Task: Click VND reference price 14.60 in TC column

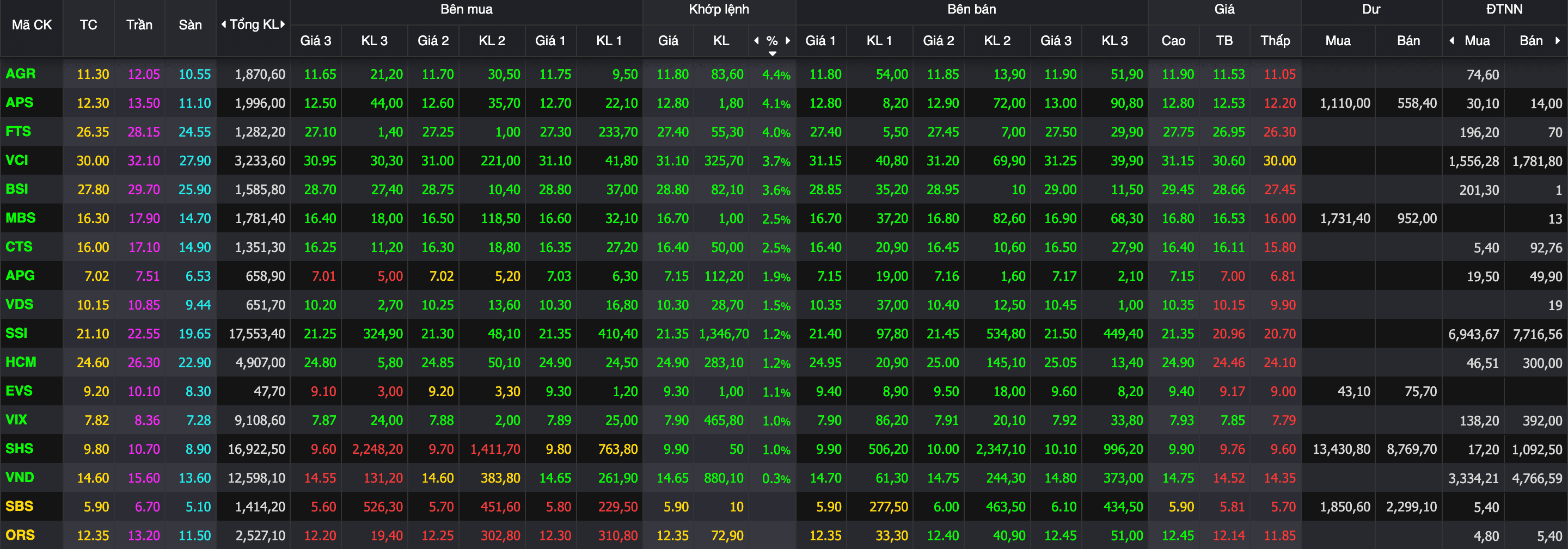Action: [93, 478]
